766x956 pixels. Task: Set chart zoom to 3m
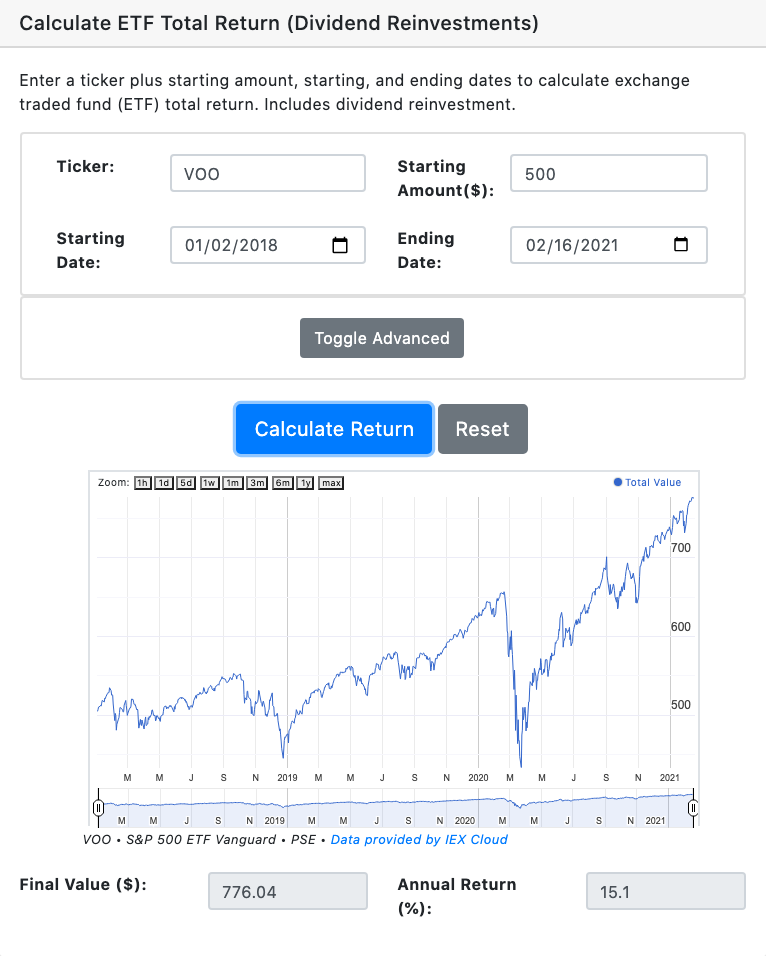tap(257, 483)
